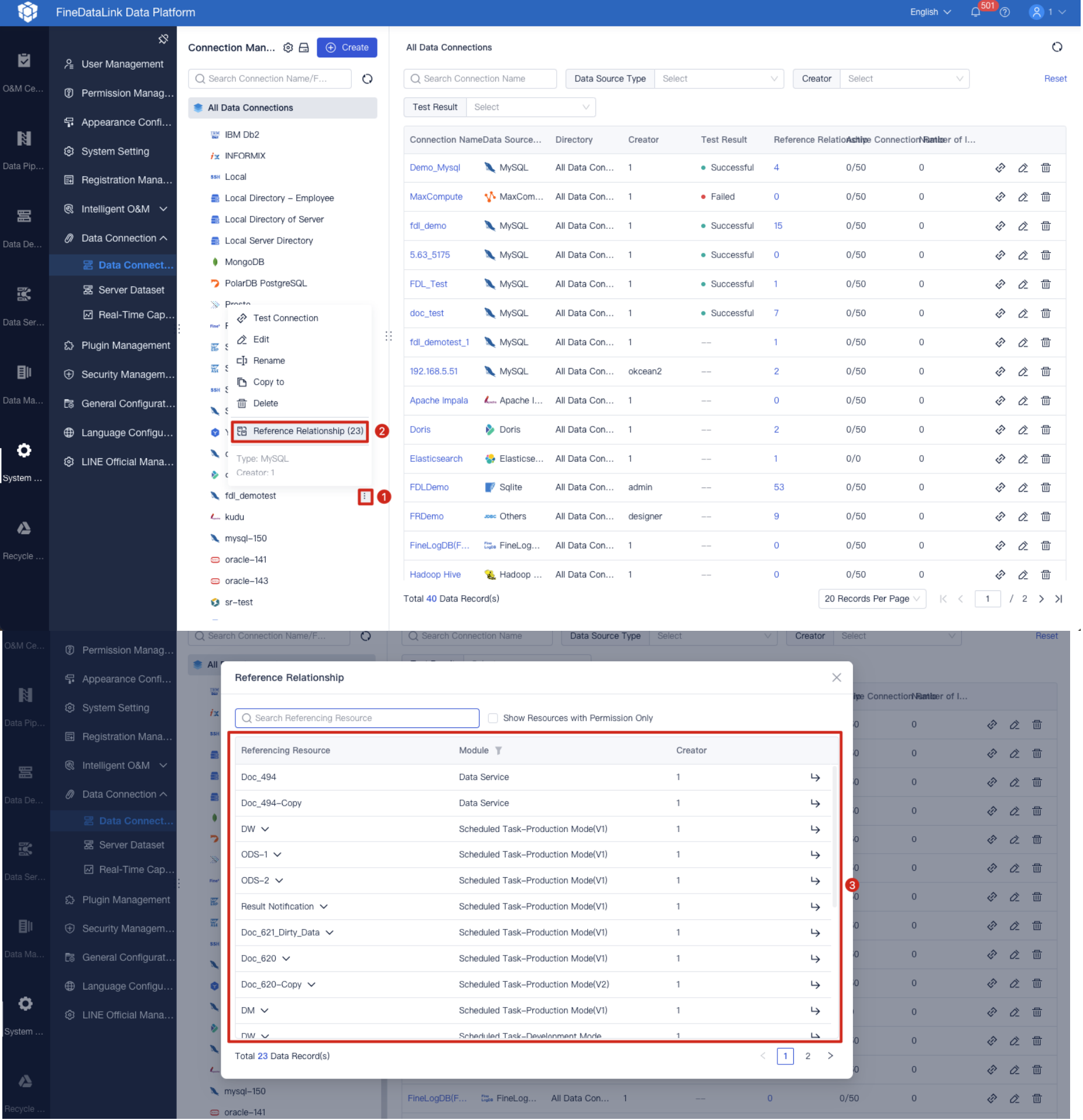The image size is (1083, 1120).
Task: Test connection for the Demo_Mysql row
Action: point(1000,168)
